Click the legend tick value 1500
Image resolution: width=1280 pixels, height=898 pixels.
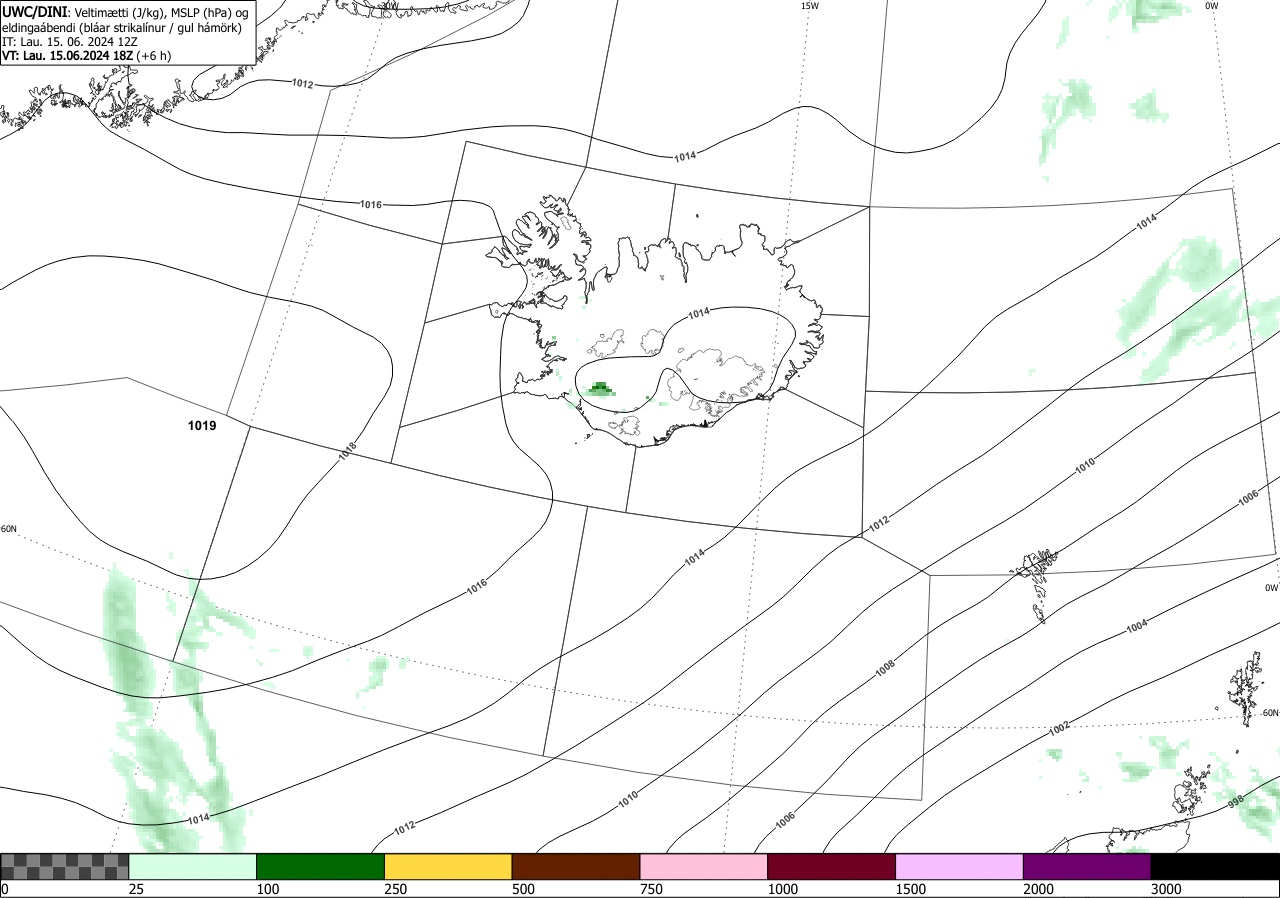point(911,889)
